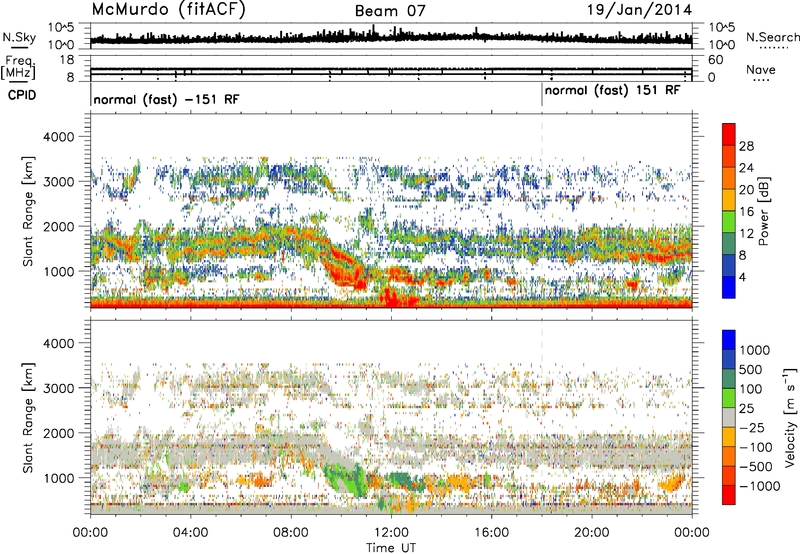This screenshot has width=800, height=554.
Task: Click the 'Freq. [MHz]' axis label
Action: click(18, 68)
